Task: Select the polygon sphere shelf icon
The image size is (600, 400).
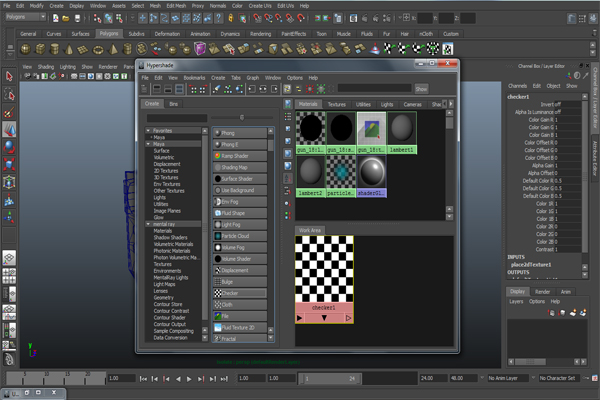Action: [26, 49]
